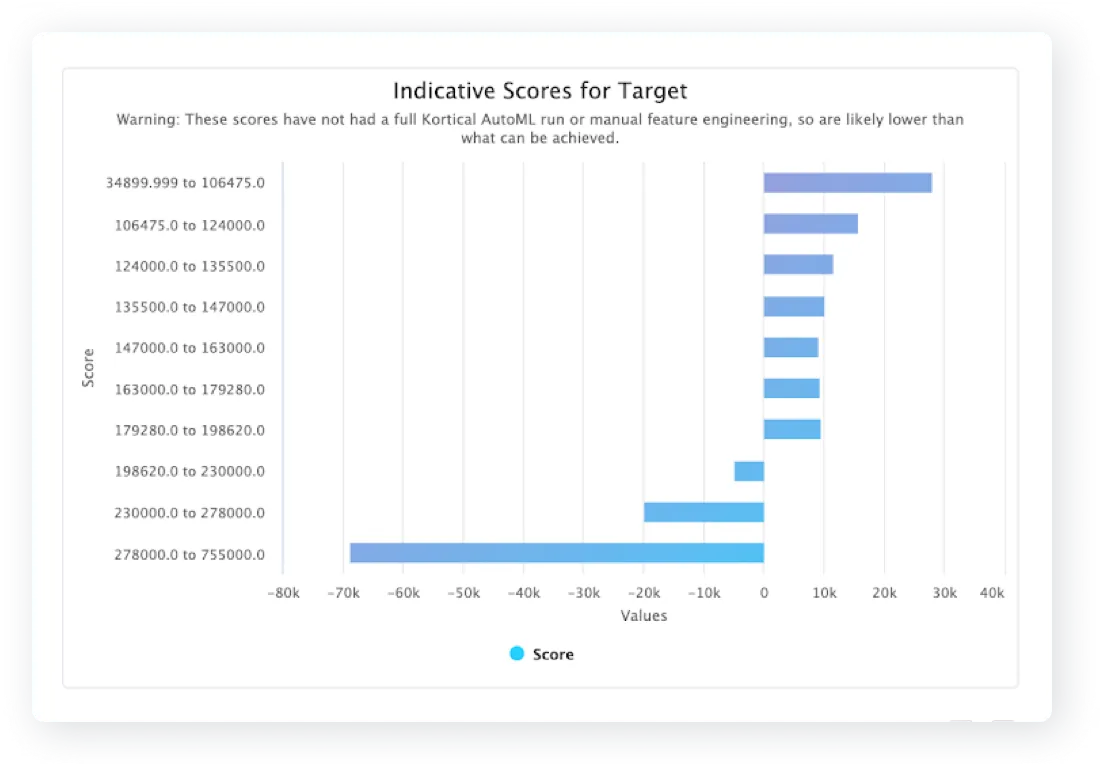Click the chart title Indicative Scores for Target
This screenshot has width=1100, height=770.
[540, 90]
